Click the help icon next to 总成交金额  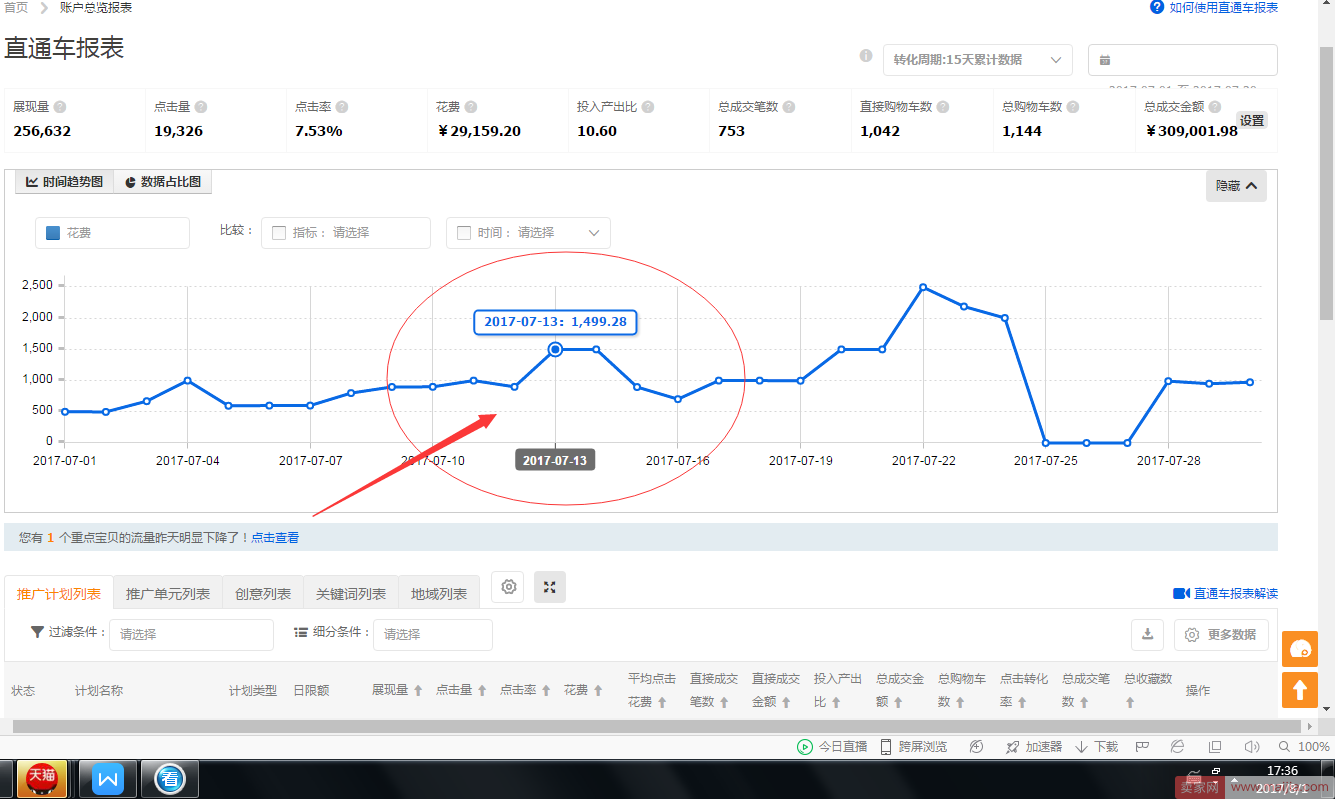[x=1215, y=107]
